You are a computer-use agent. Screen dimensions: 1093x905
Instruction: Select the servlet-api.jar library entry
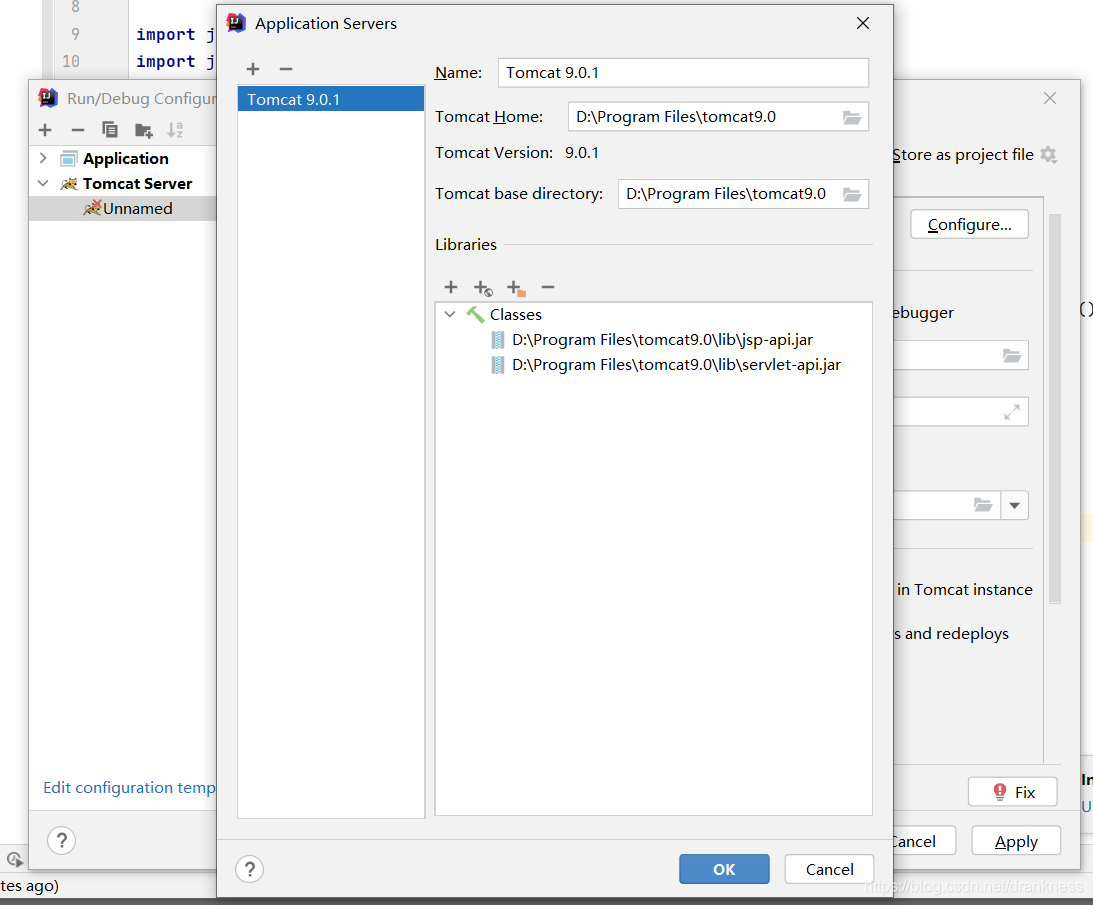tap(676, 365)
